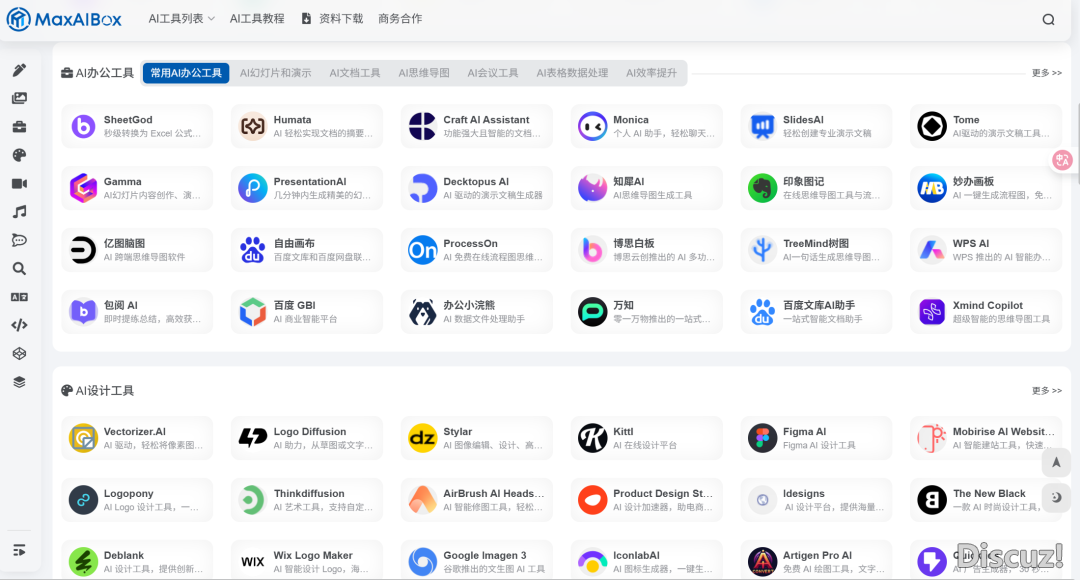
Task: Switch to the AI思维导图 tab
Action: (424, 73)
